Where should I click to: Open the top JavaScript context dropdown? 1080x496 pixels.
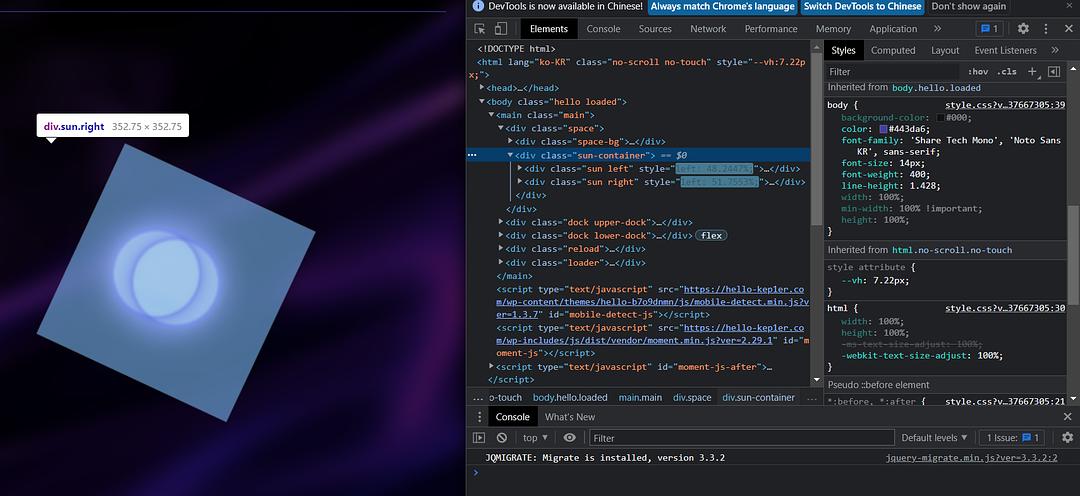tap(535, 437)
